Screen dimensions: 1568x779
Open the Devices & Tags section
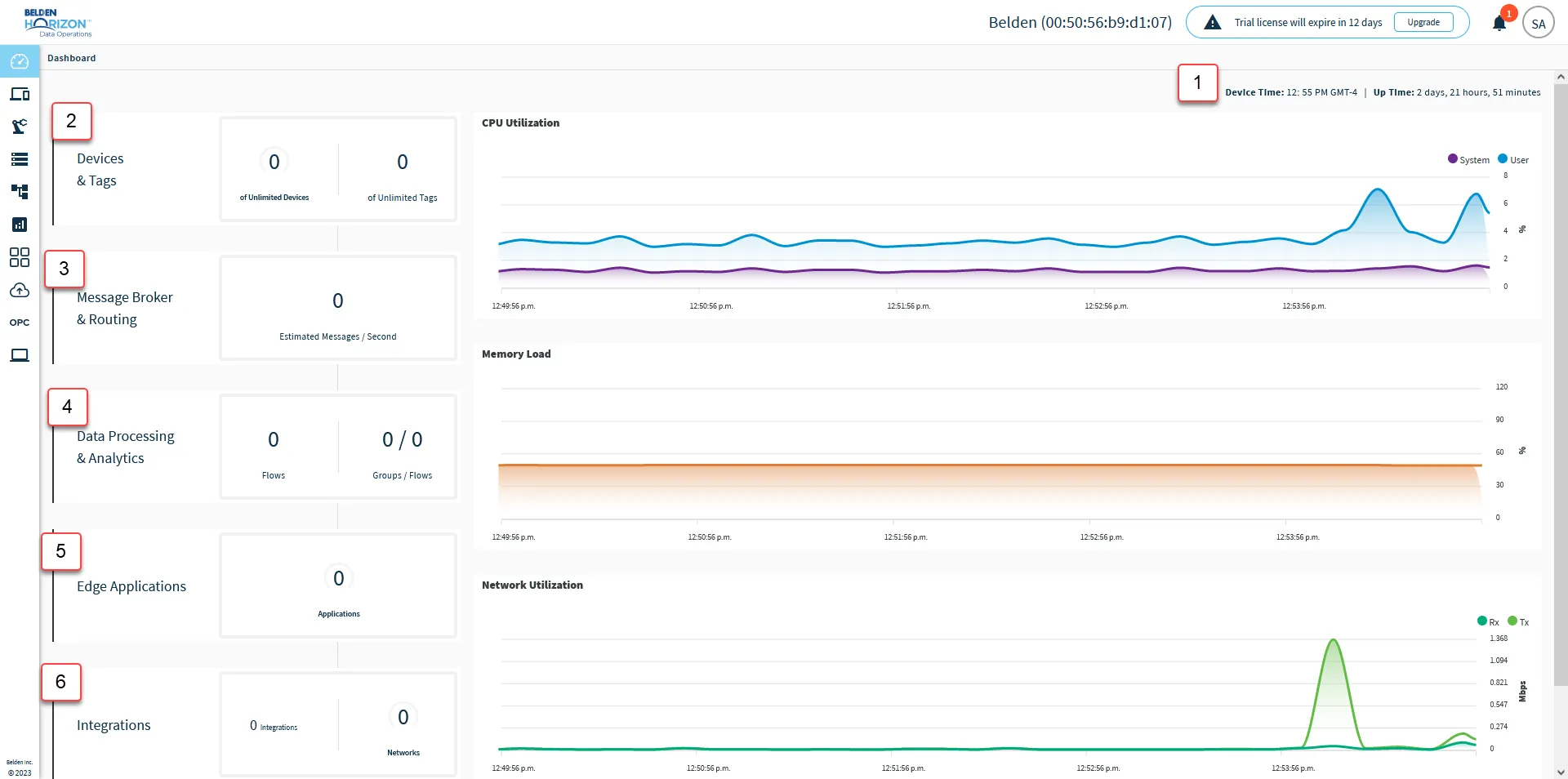point(100,169)
